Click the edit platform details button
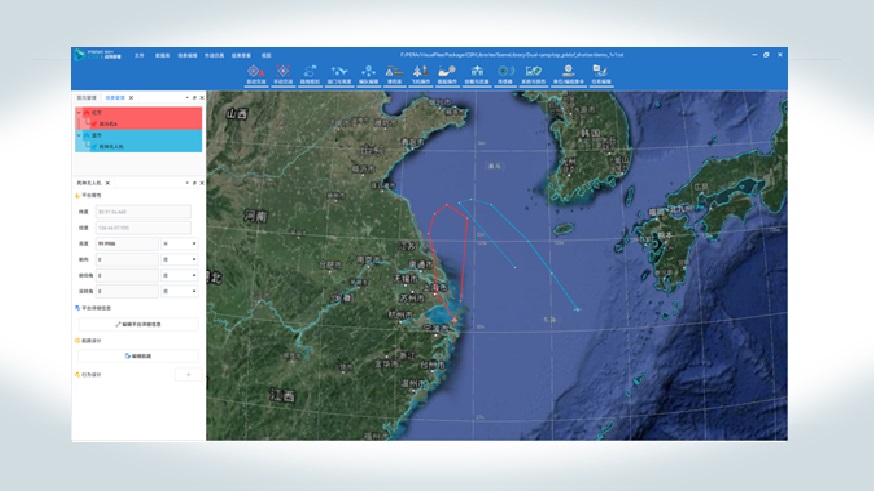Screen dimensions: 874x491 [138, 324]
